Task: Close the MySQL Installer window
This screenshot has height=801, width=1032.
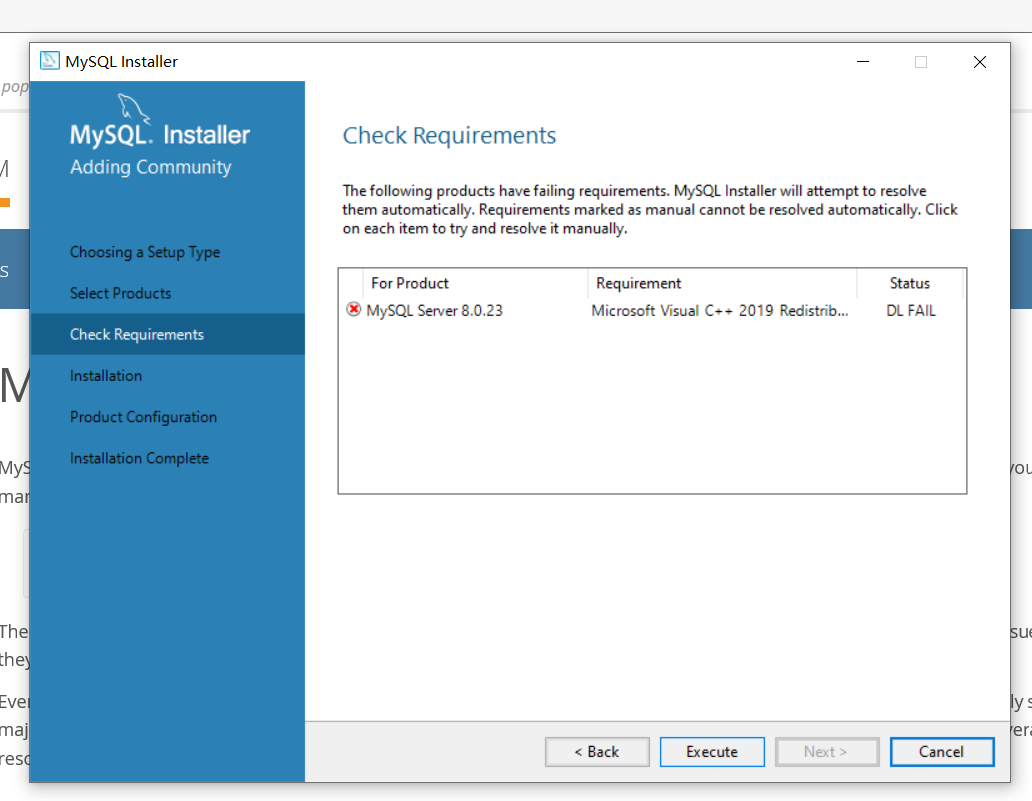Action: coord(979,62)
